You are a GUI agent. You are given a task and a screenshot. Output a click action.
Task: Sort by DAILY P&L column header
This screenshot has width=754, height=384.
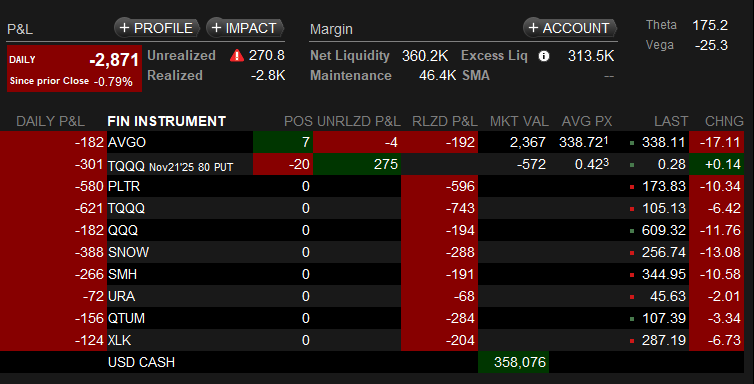[50, 121]
